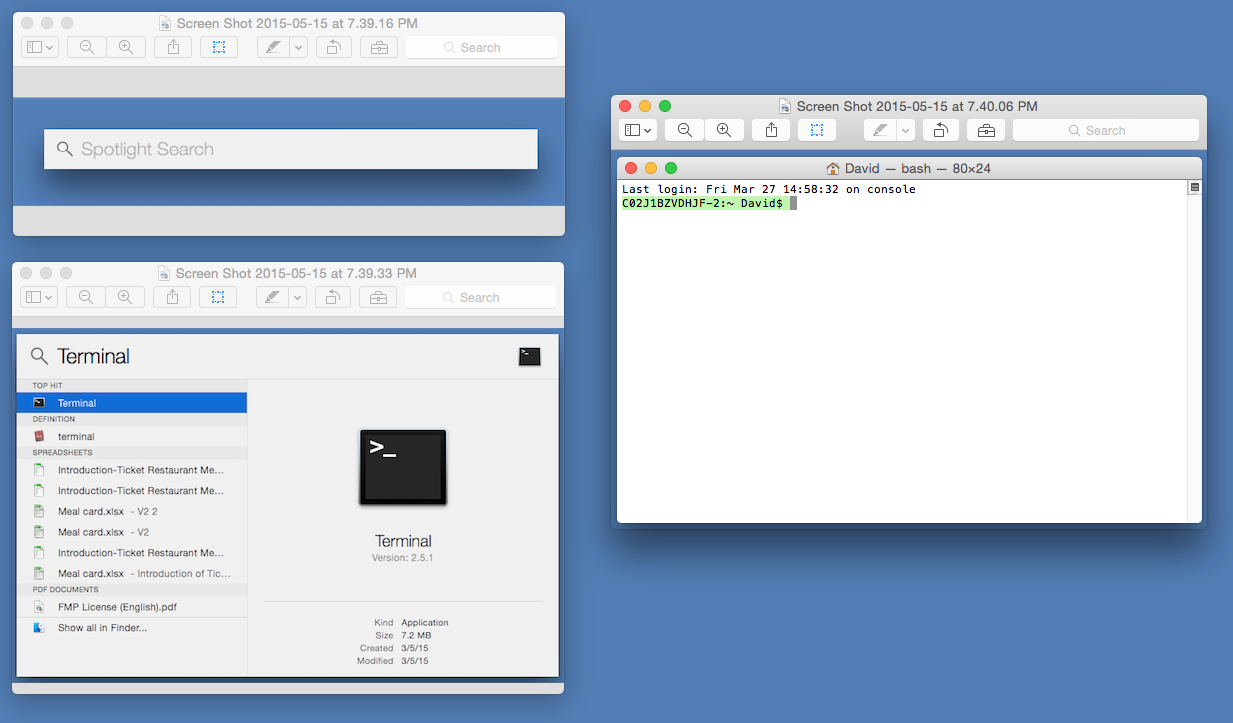
Task: Click Share icon in 7.39.33 PM window
Action: 173,297
